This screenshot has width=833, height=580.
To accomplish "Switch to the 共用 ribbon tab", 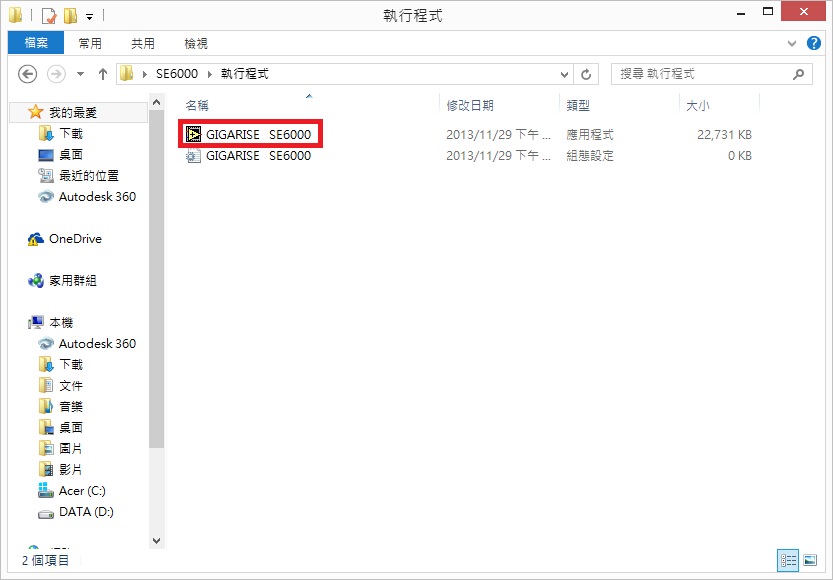I will [x=143, y=43].
